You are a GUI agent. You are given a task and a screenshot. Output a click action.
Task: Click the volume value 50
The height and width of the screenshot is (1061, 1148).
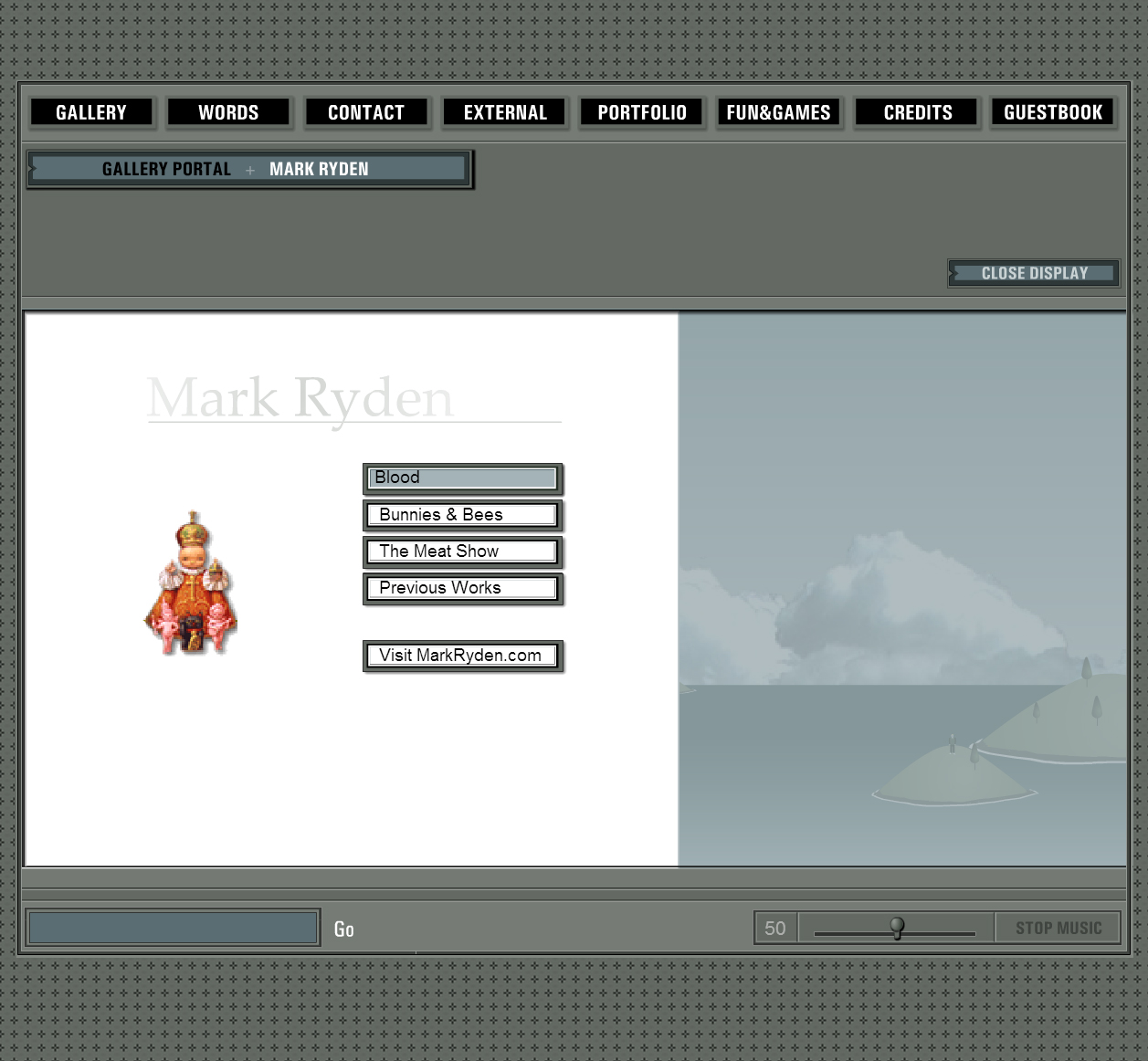775,929
